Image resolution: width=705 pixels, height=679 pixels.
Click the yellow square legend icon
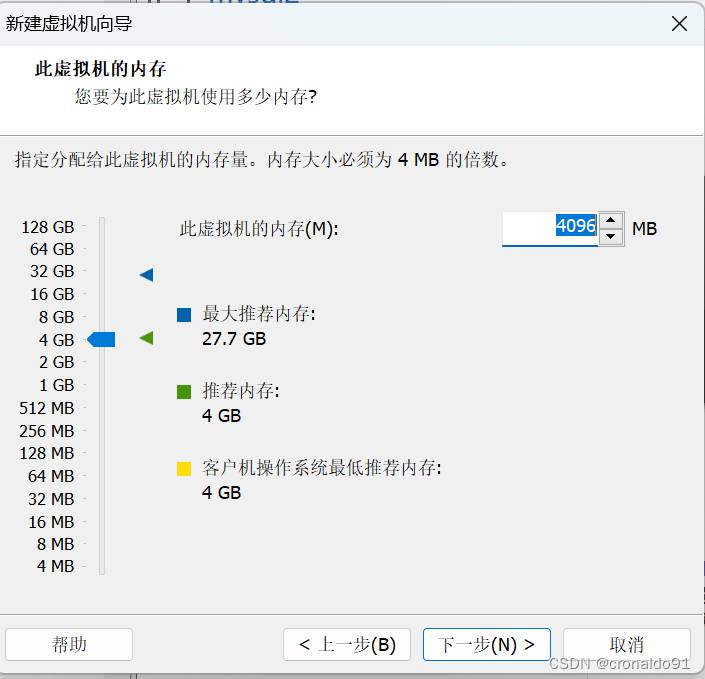click(184, 468)
